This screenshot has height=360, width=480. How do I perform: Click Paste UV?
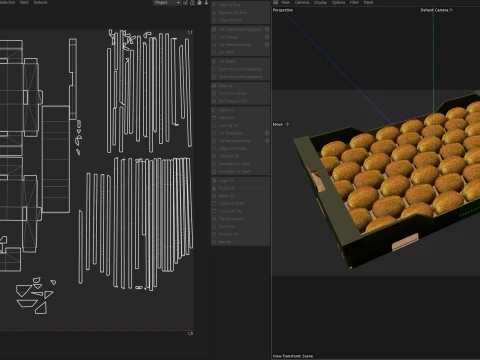click(240, 188)
